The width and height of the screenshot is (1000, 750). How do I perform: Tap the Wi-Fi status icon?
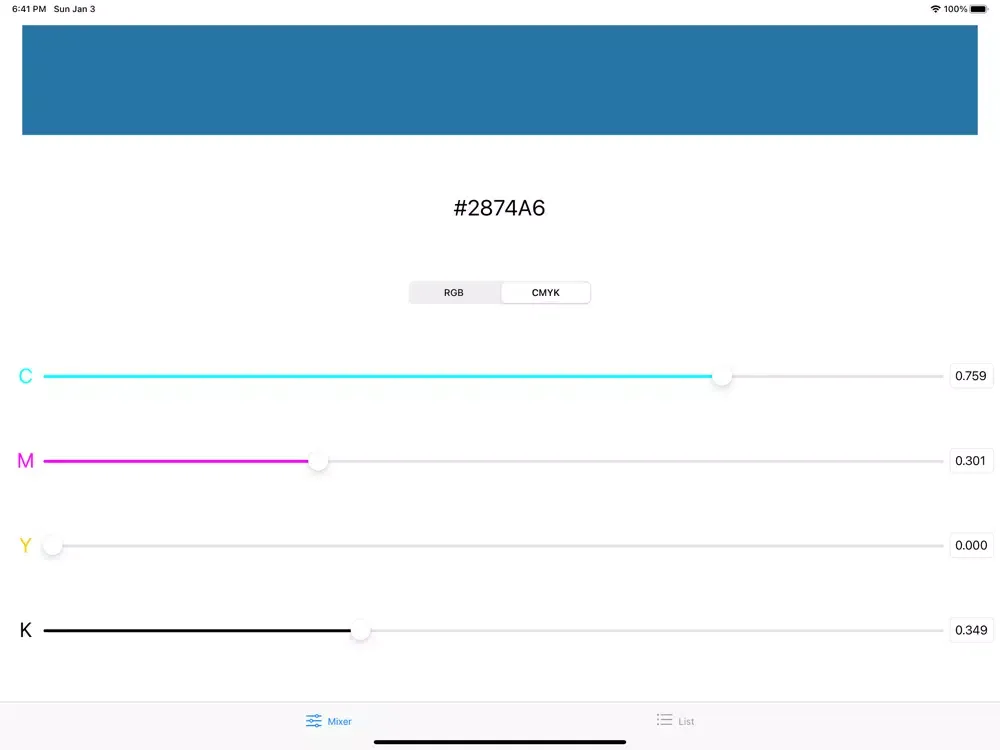[935, 9]
